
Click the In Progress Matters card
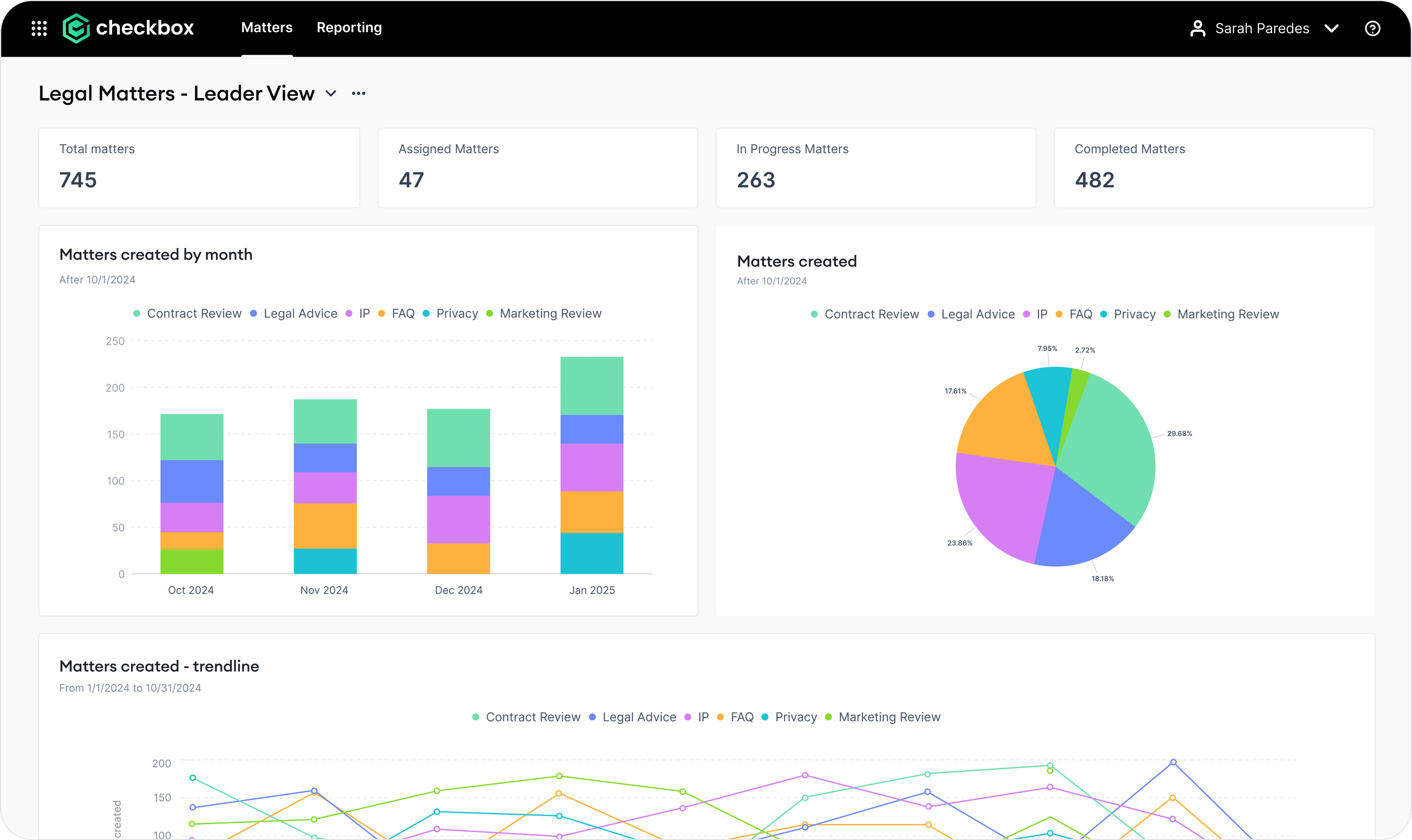click(875, 168)
